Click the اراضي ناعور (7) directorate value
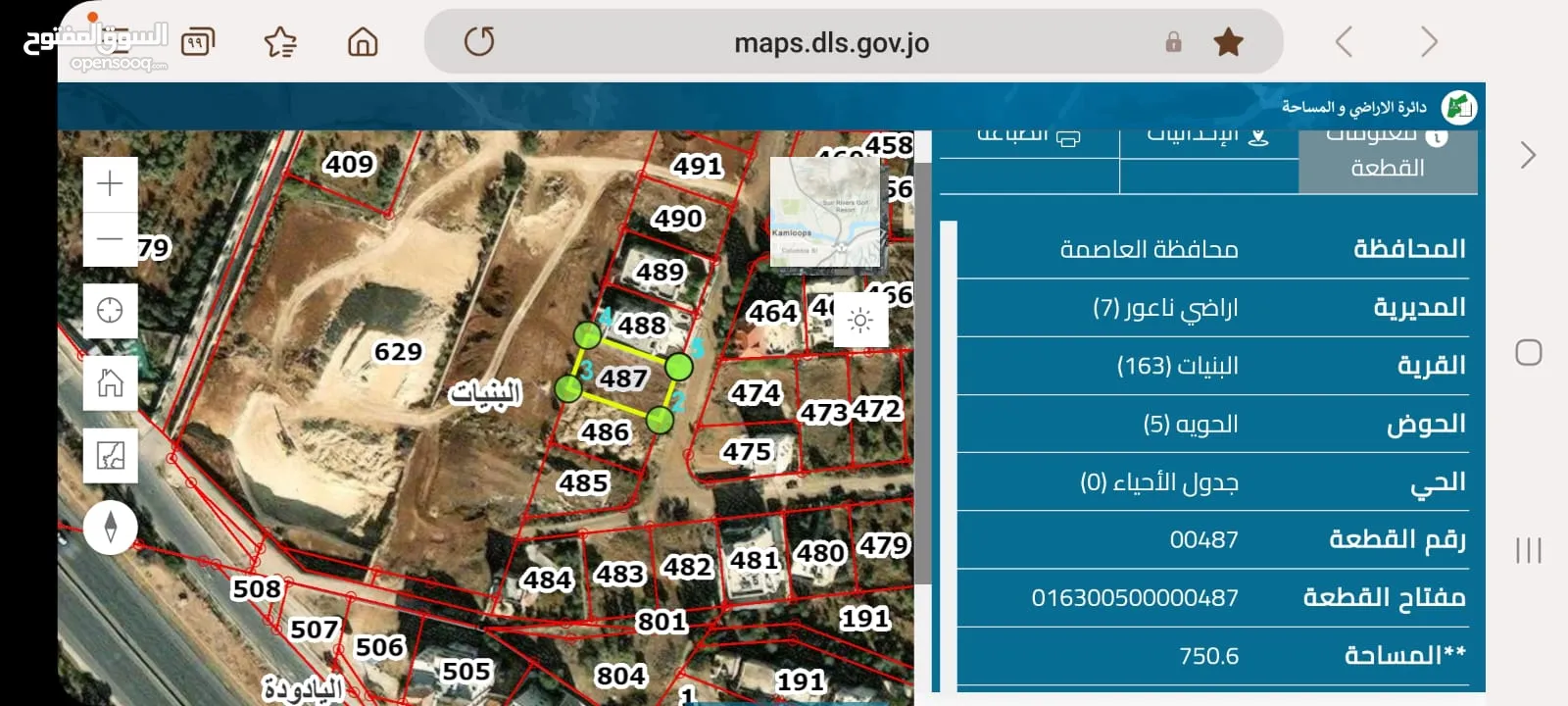 [1165, 308]
